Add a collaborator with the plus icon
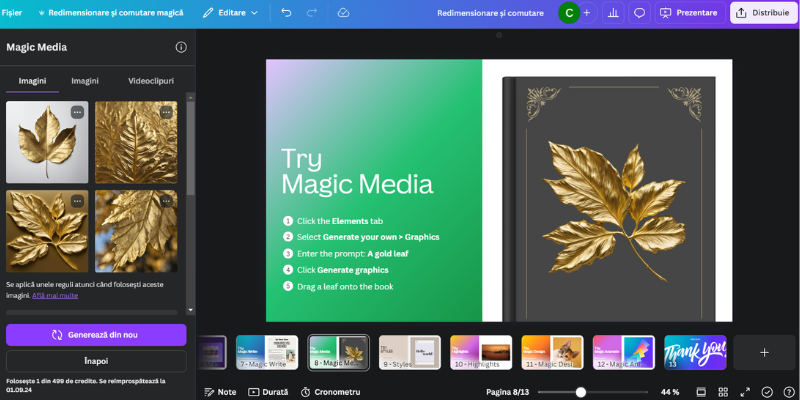The height and width of the screenshot is (400, 800). click(586, 13)
